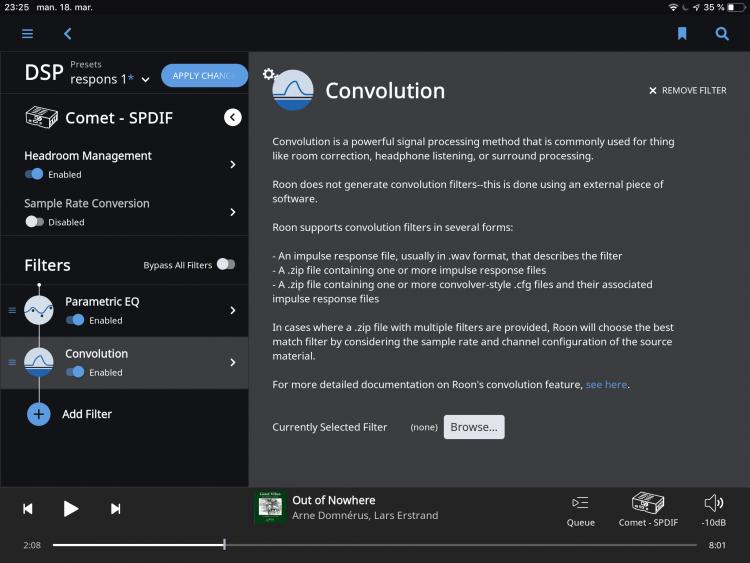Click the 8:01 track duration
Image resolution: width=750 pixels, height=563 pixels.
point(717,545)
